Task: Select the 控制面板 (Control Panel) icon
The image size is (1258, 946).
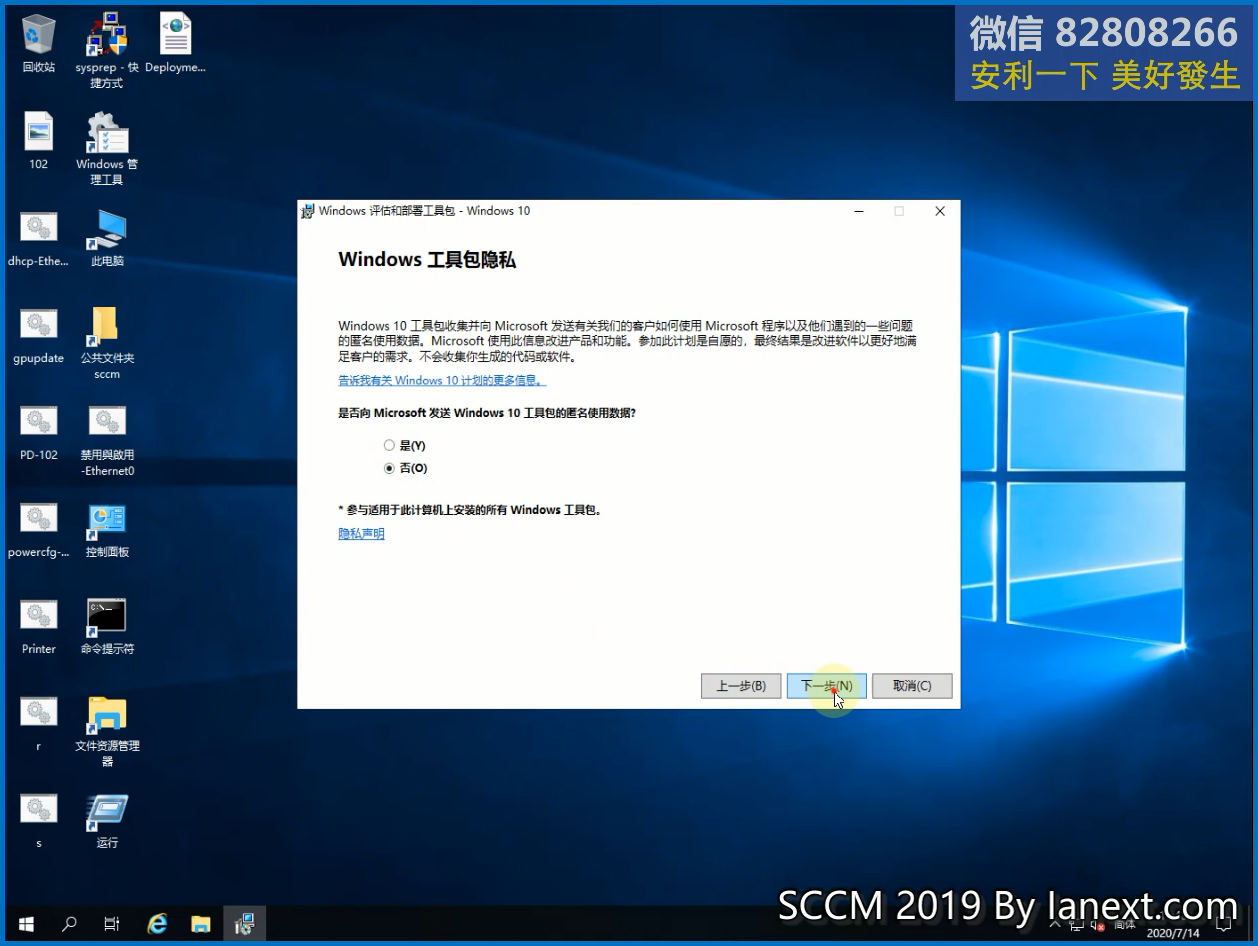Action: (x=107, y=530)
